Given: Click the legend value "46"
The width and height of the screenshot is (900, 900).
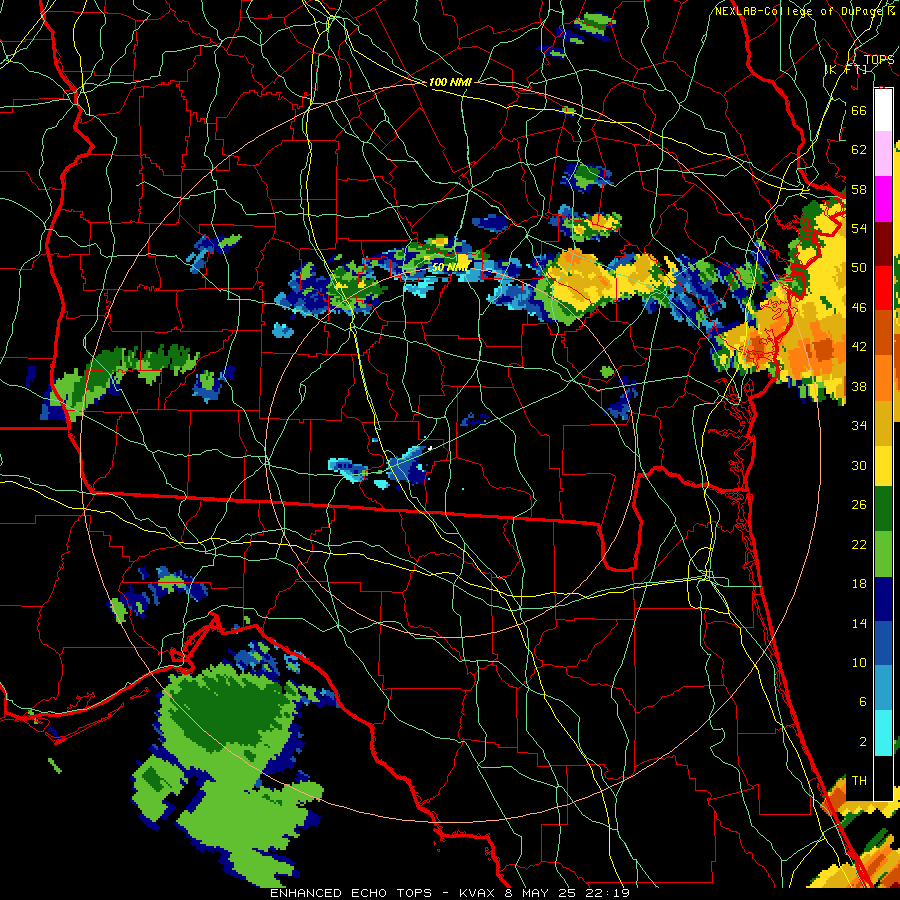Looking at the screenshot, I should 859,308.
